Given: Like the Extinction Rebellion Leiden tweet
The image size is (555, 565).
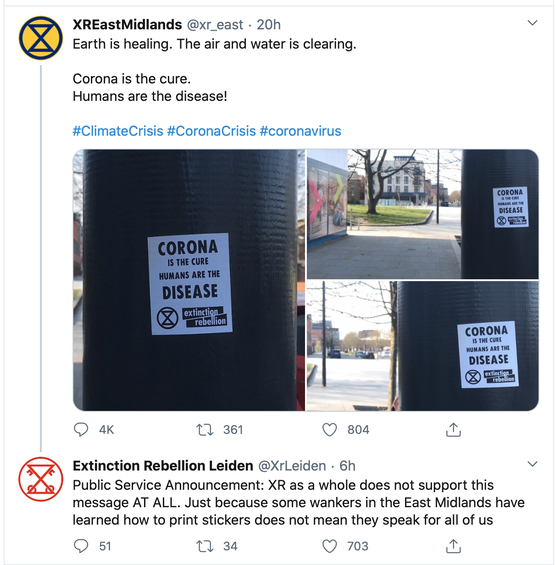Looking at the screenshot, I should [329, 546].
